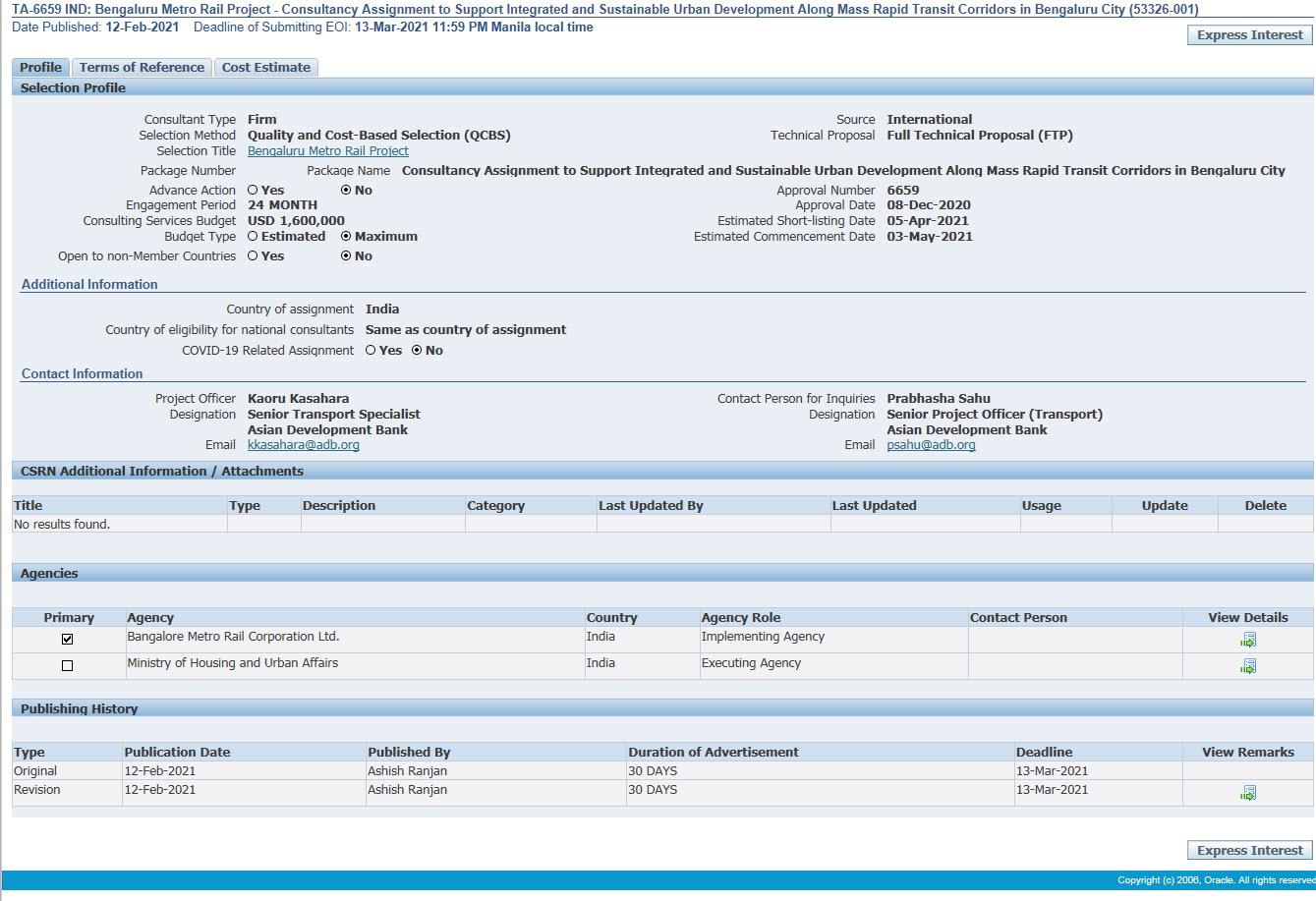1316x901 pixels.
Task: Toggle primary checkbox for Bangalore Metro Rail Corporation
Action: (x=67, y=639)
